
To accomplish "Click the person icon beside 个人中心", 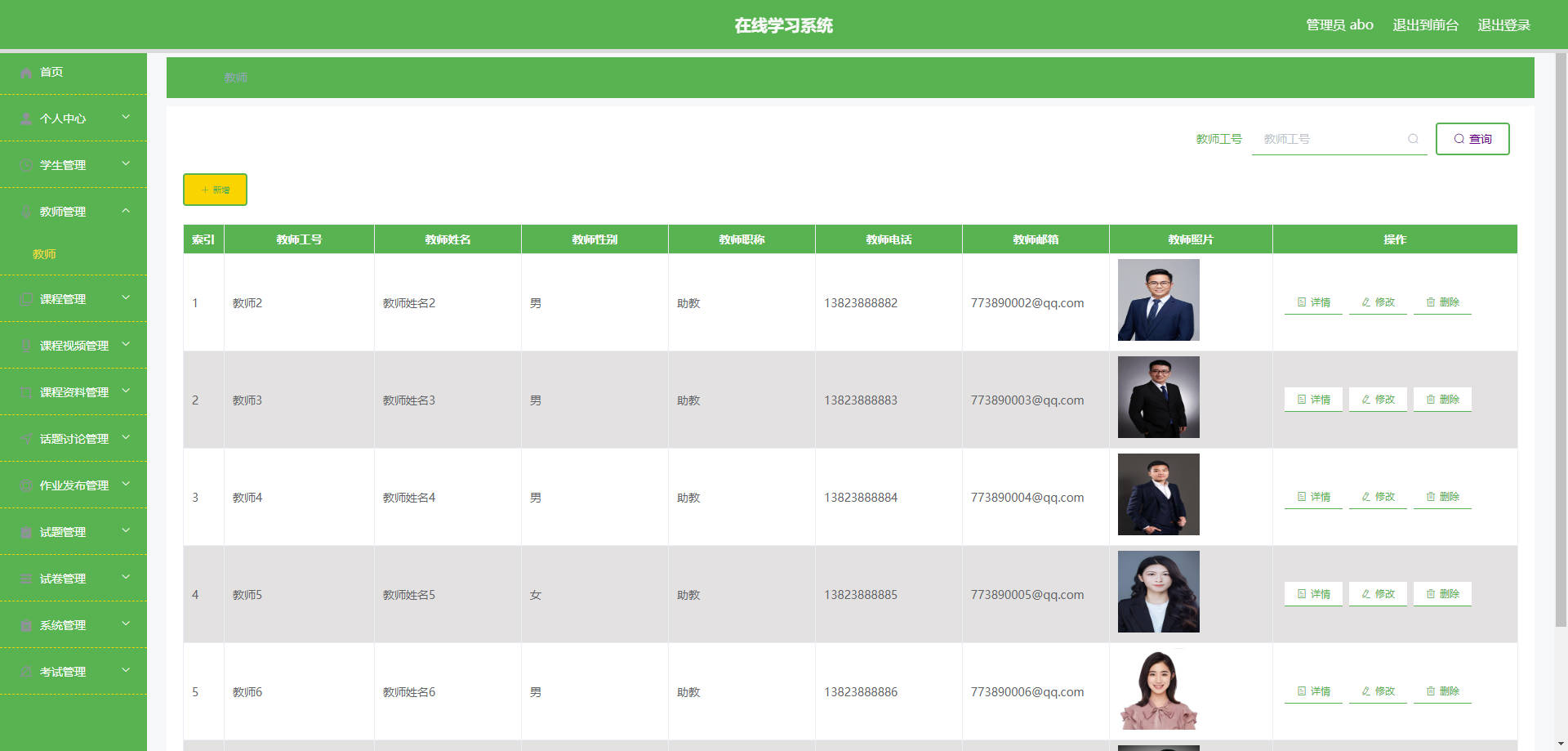I will (x=26, y=119).
